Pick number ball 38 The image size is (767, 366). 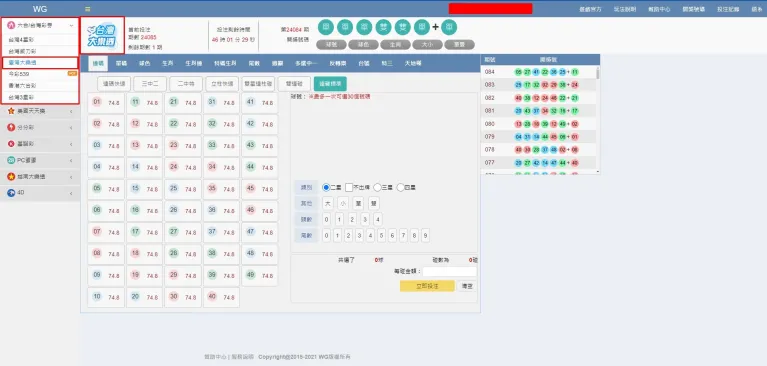[212, 253]
